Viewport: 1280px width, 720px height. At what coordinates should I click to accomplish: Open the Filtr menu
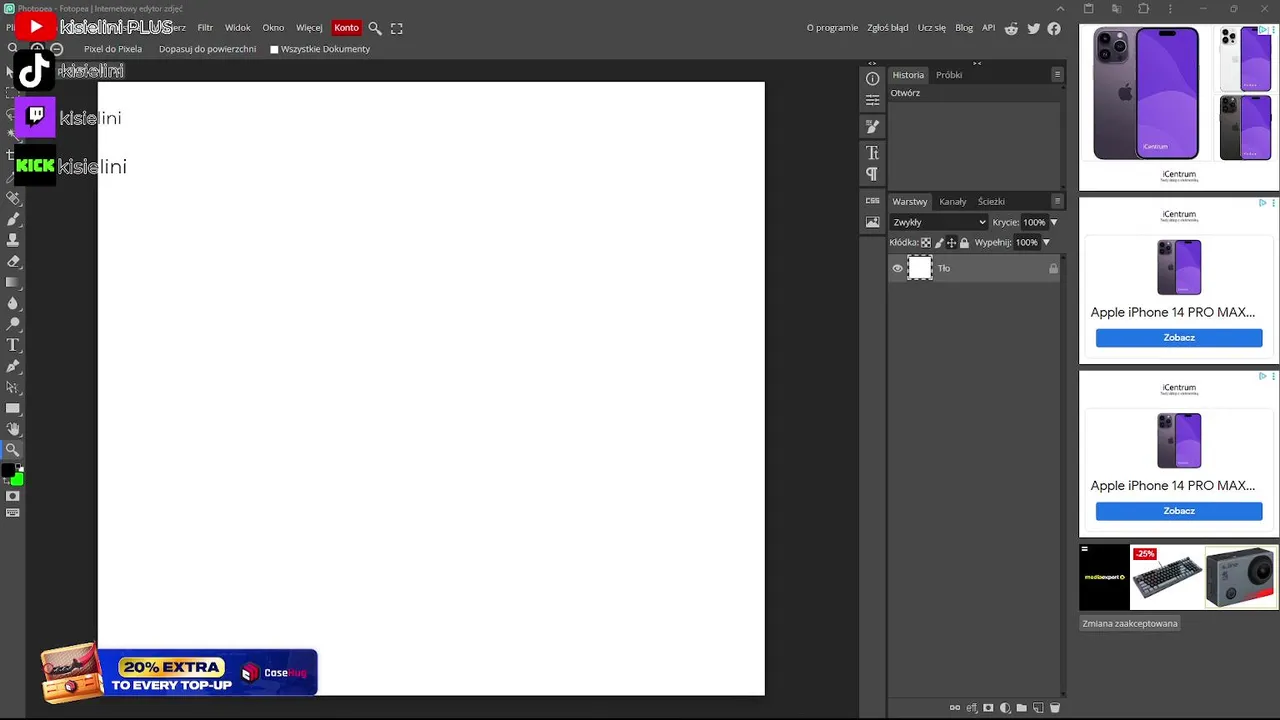click(205, 28)
